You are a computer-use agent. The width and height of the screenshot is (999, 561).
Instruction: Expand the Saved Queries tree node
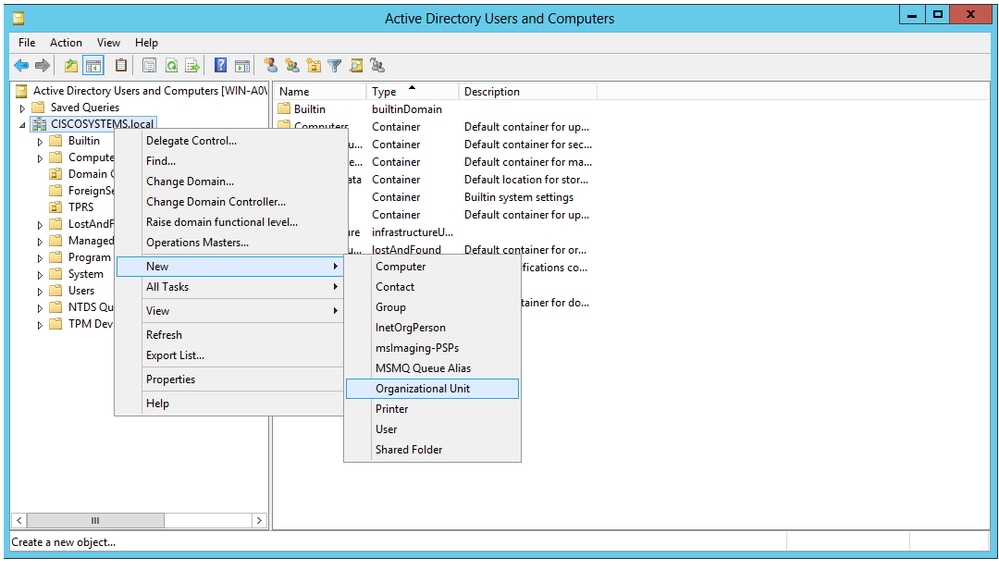pos(22,108)
